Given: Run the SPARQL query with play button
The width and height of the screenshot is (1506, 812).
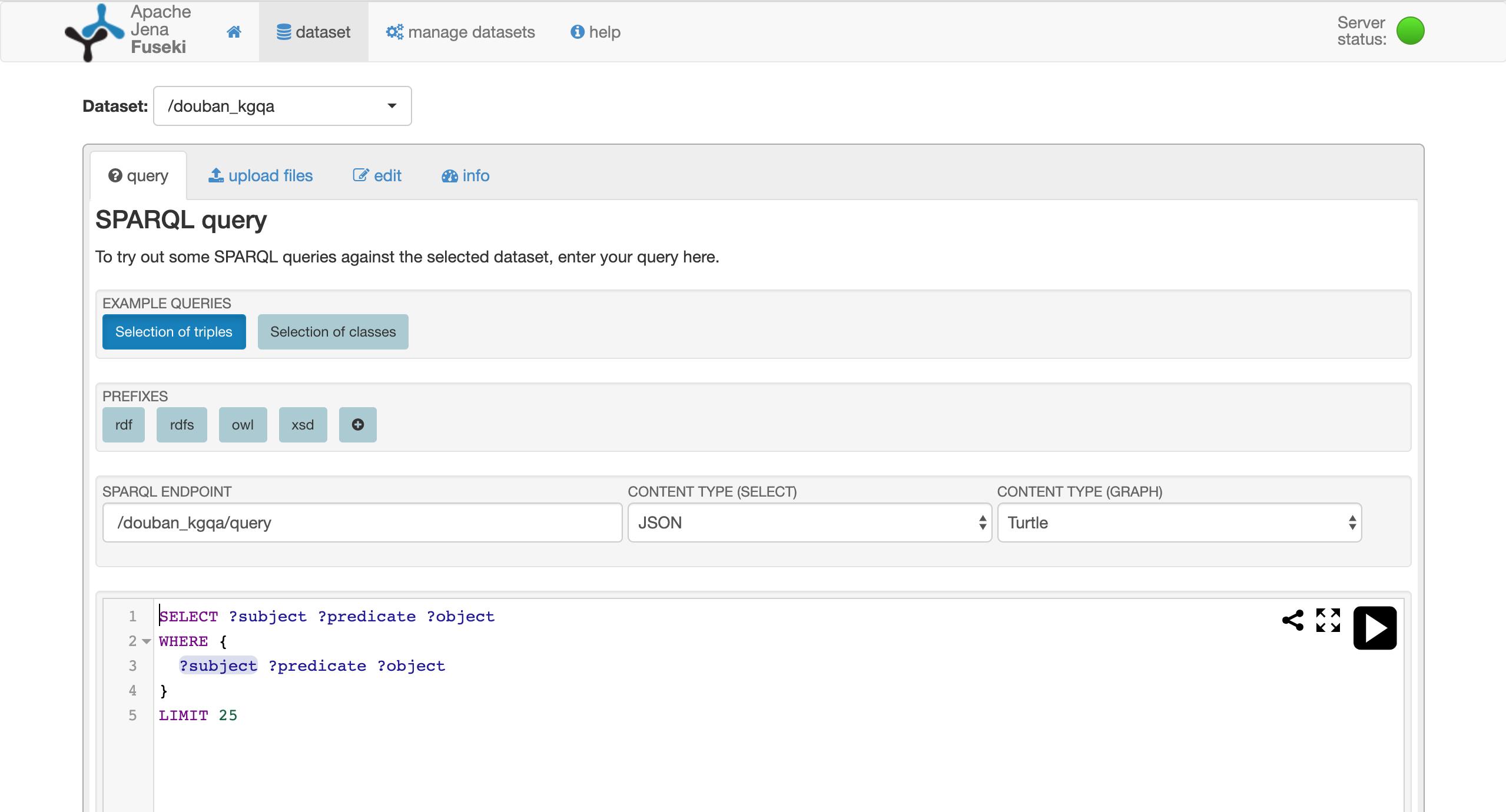Looking at the screenshot, I should click(1375, 628).
